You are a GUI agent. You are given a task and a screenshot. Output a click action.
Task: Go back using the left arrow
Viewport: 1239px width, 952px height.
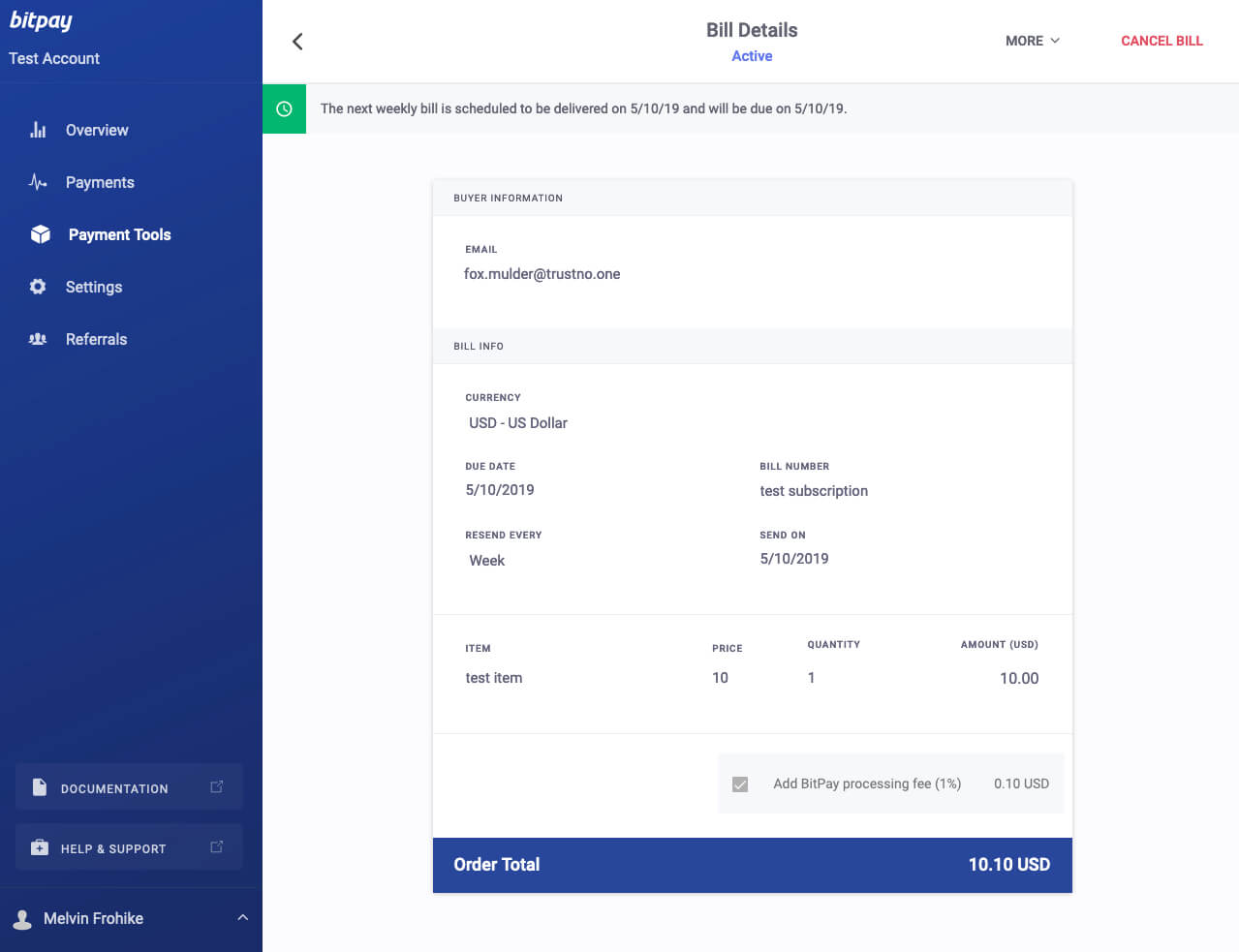click(x=297, y=41)
